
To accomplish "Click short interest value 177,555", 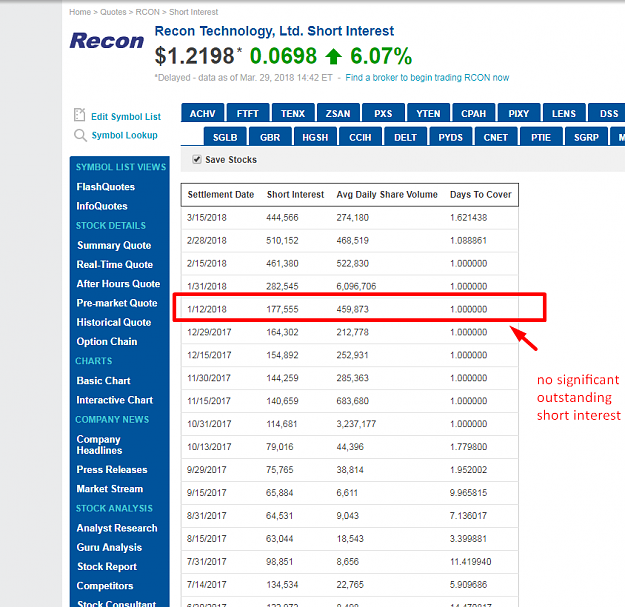I will click(282, 309).
